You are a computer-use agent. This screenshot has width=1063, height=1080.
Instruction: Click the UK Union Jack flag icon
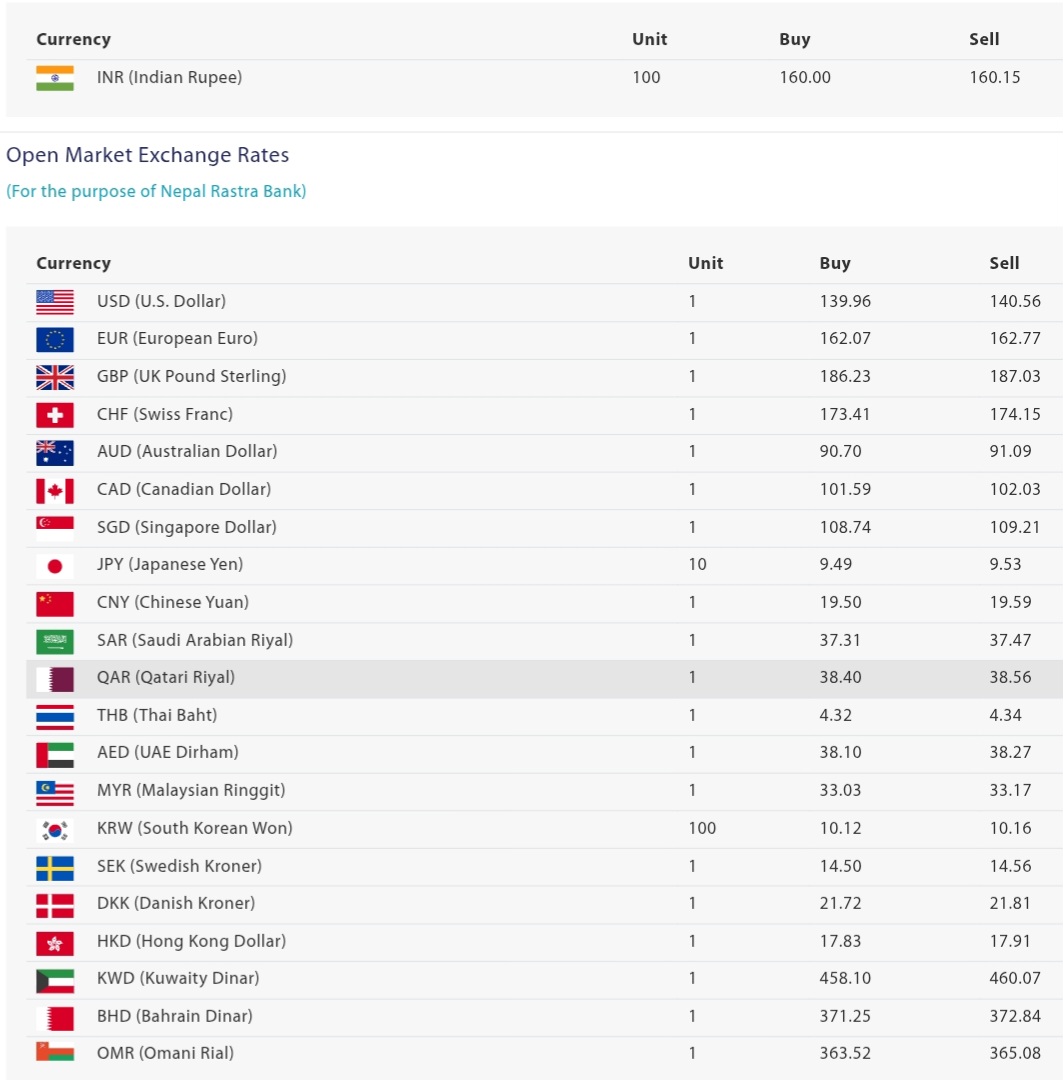55,377
